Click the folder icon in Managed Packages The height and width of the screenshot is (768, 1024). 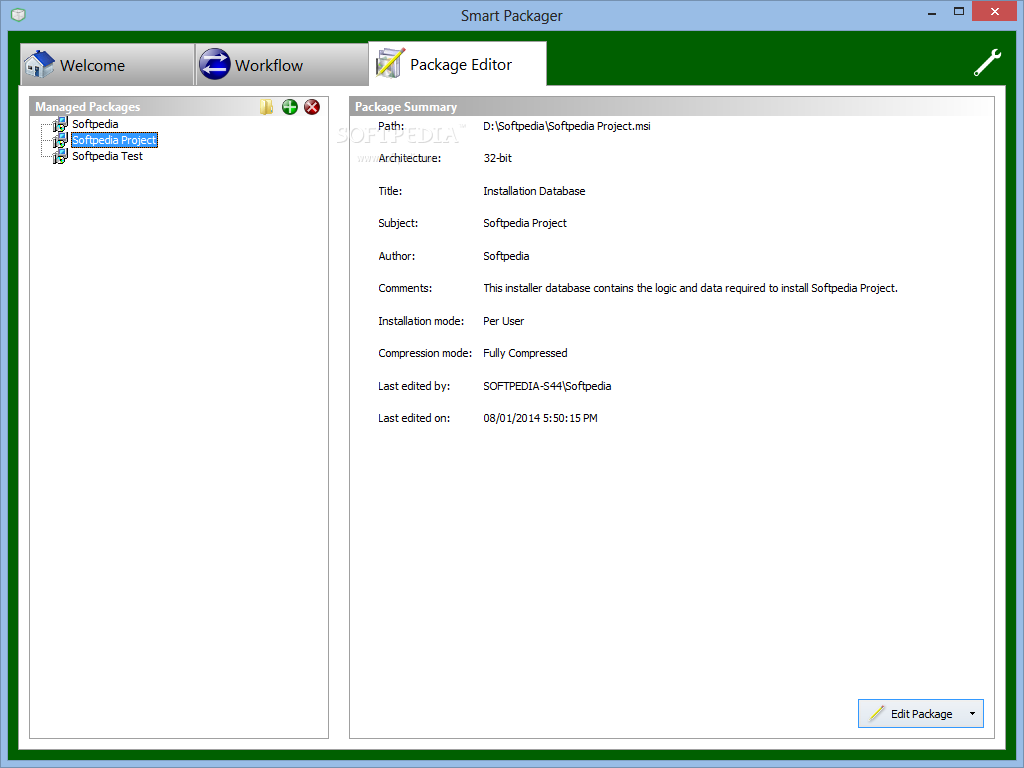click(x=266, y=107)
